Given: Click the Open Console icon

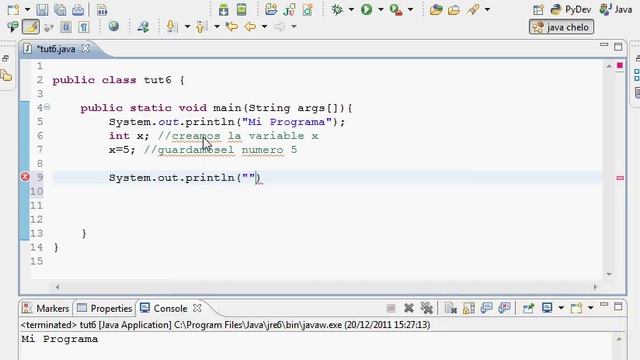Looking at the screenshot, I should tap(576, 308).
